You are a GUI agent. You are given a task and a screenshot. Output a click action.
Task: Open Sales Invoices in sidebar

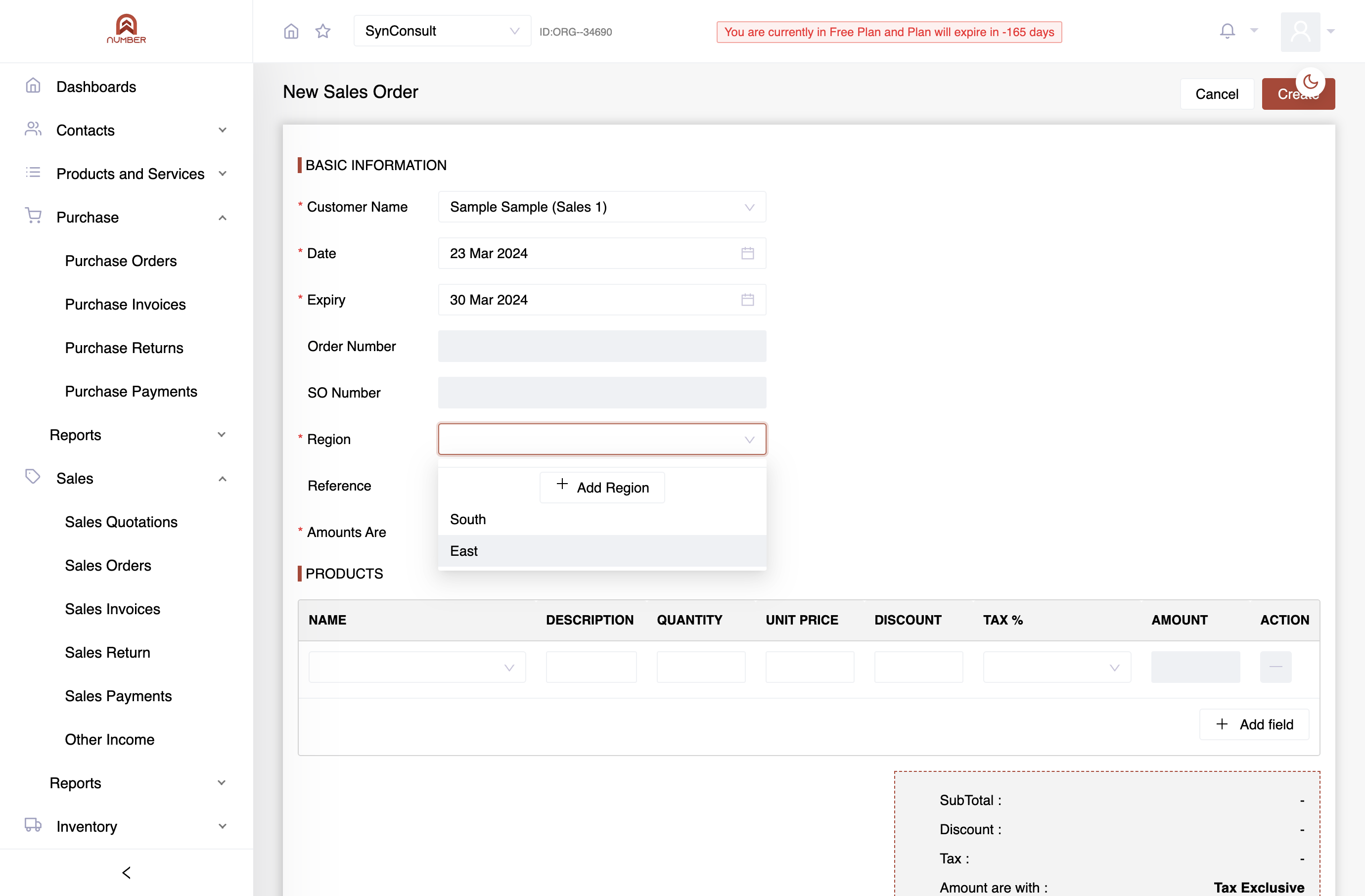(x=112, y=609)
